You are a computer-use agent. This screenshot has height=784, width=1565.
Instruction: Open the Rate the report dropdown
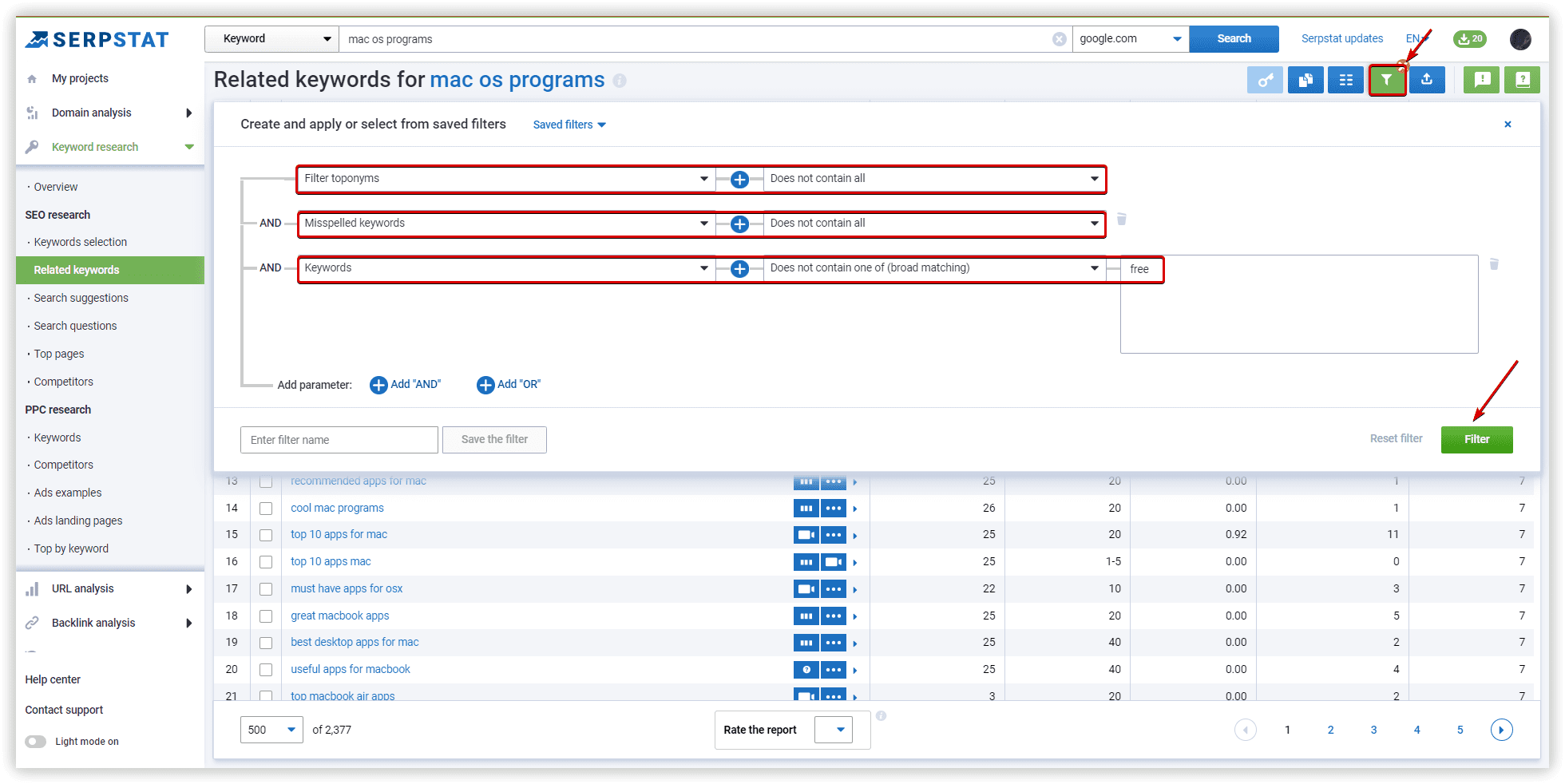[834, 730]
